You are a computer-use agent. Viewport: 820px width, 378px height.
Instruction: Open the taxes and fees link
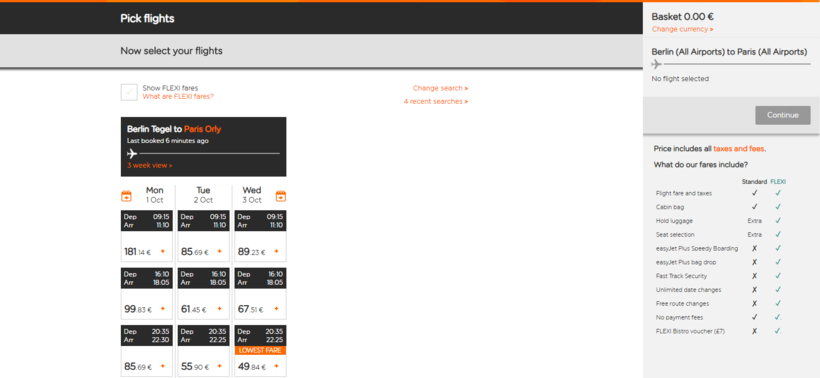739,149
